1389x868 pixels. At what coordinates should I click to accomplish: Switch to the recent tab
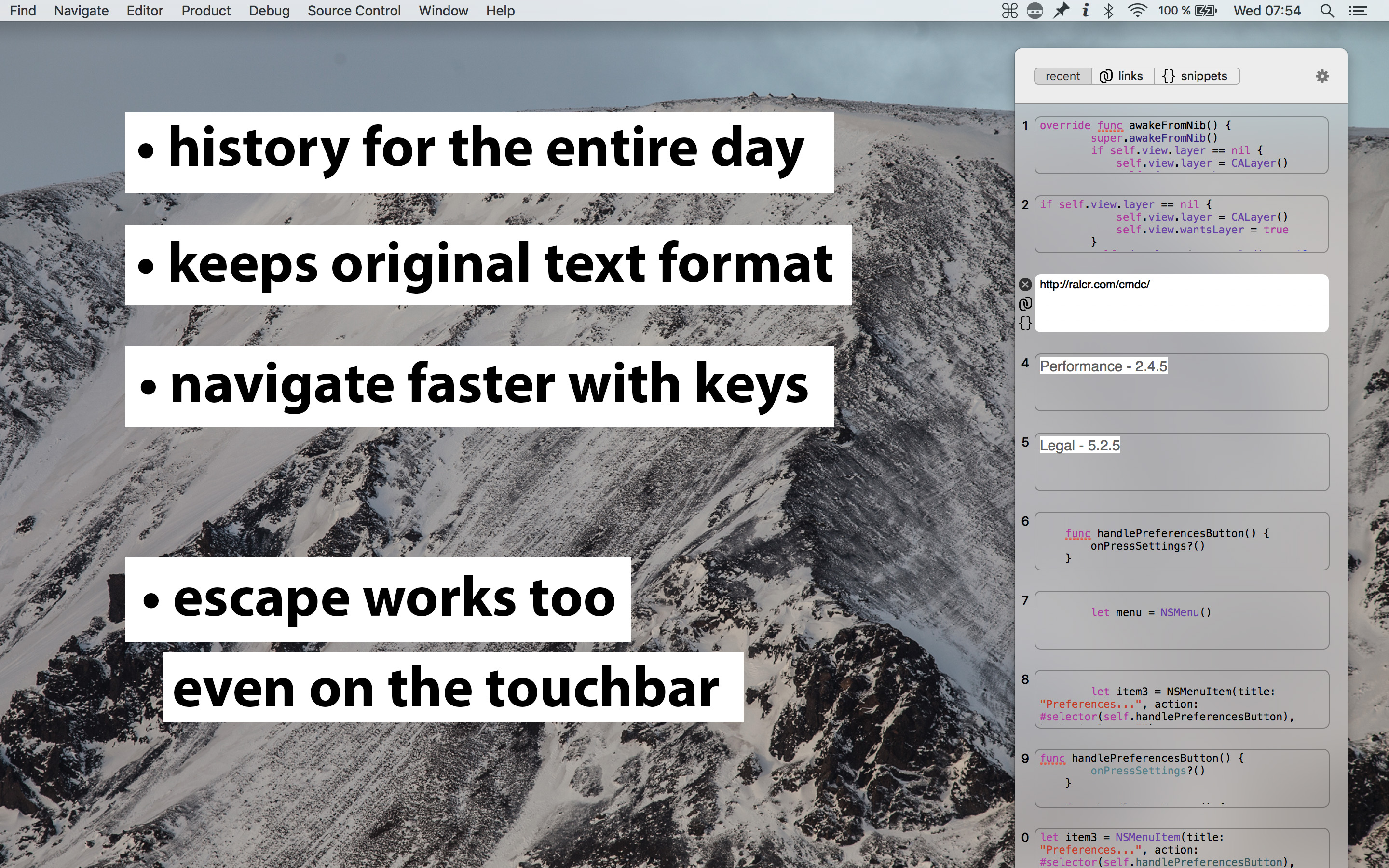(x=1063, y=76)
